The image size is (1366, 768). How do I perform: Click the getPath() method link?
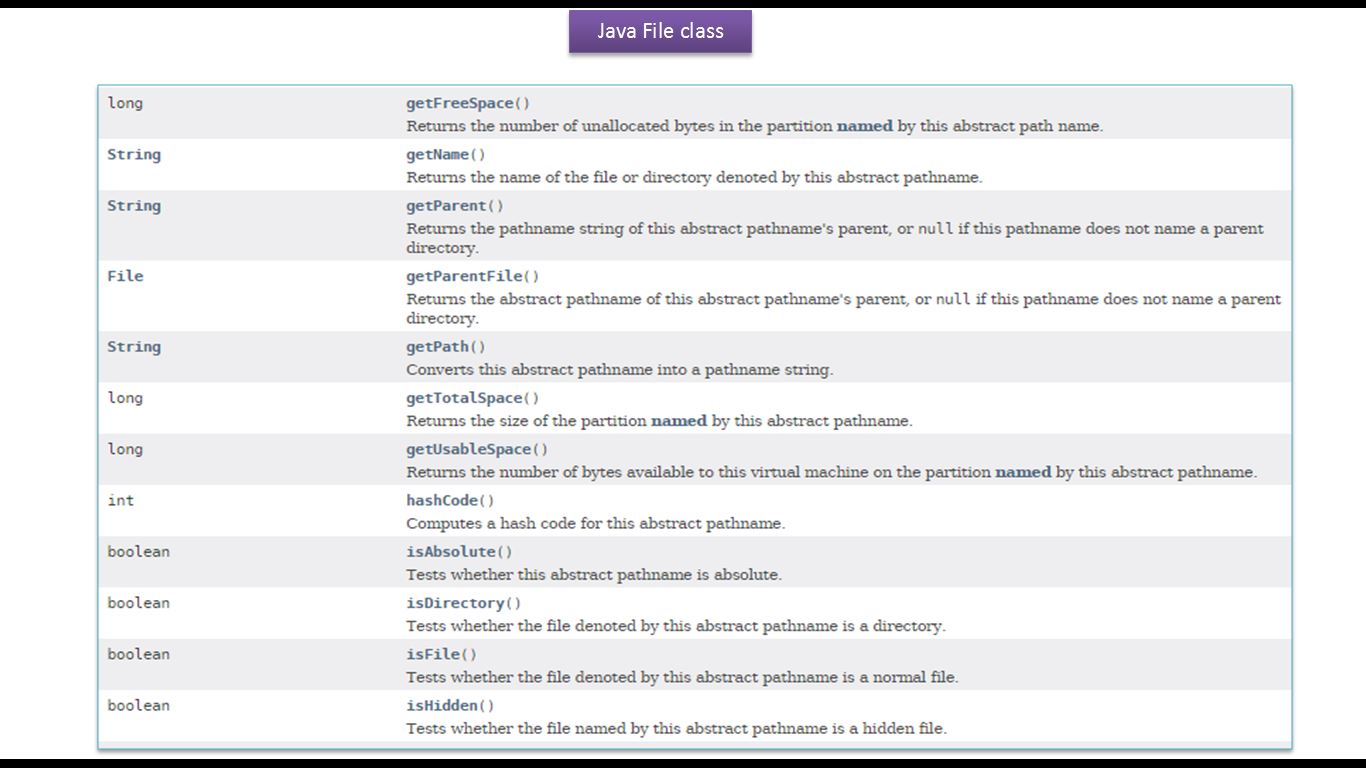pyautogui.click(x=440, y=347)
